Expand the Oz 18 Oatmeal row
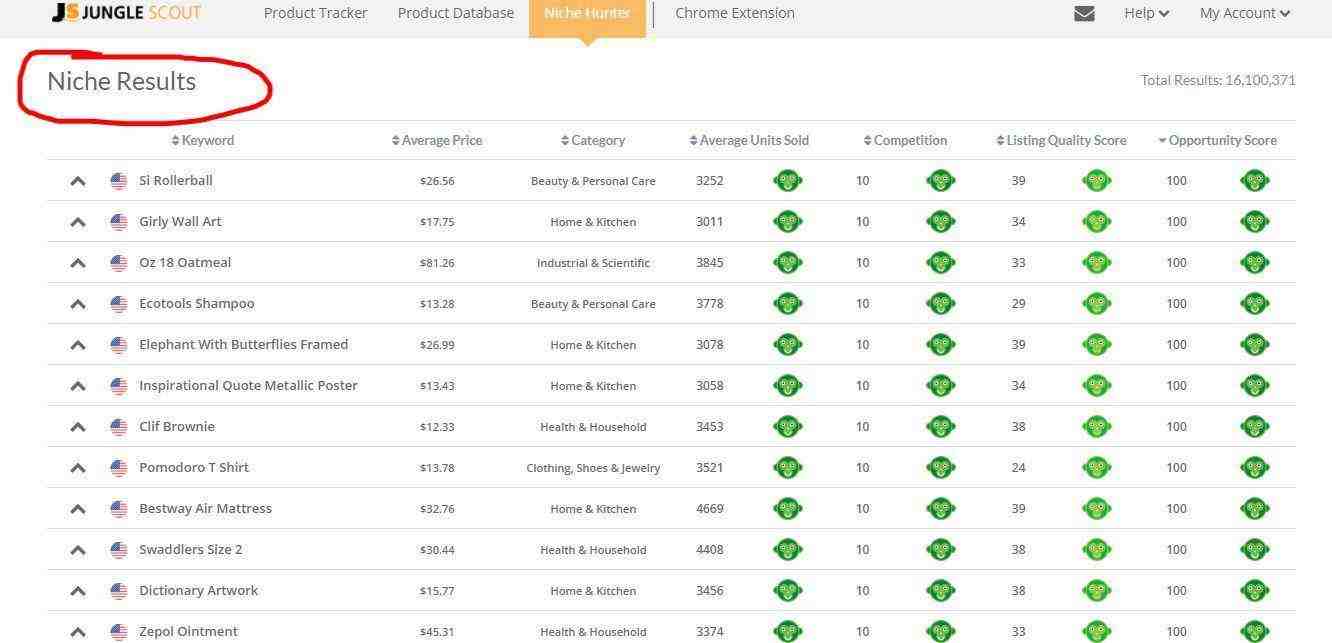1332x643 pixels. [x=78, y=263]
